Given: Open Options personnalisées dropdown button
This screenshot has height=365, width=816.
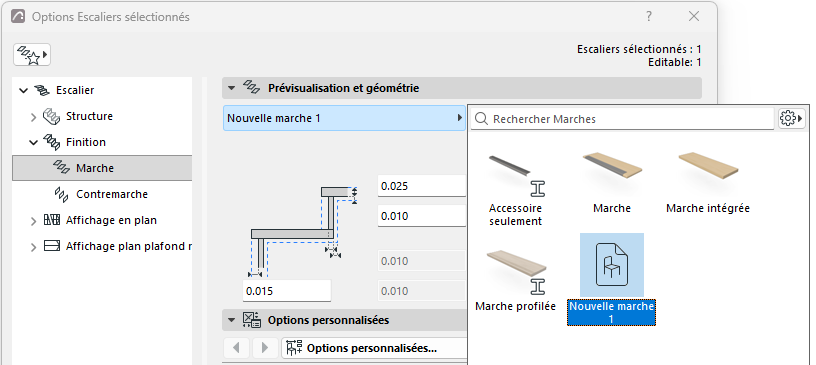Looking at the screenshot, I should tap(373, 348).
